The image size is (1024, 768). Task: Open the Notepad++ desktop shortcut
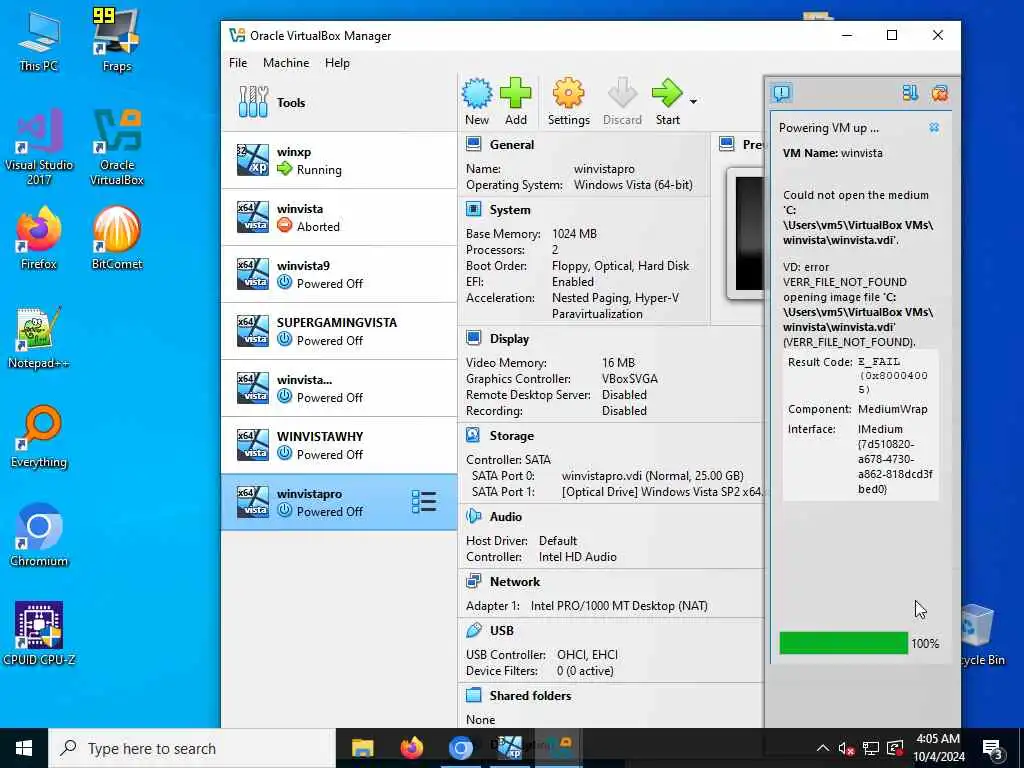(39, 337)
